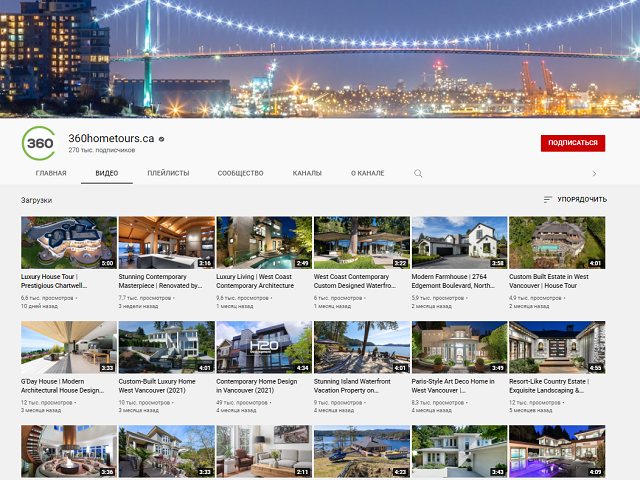Go to the Сообщество tab
The image size is (640, 480).
point(240,173)
